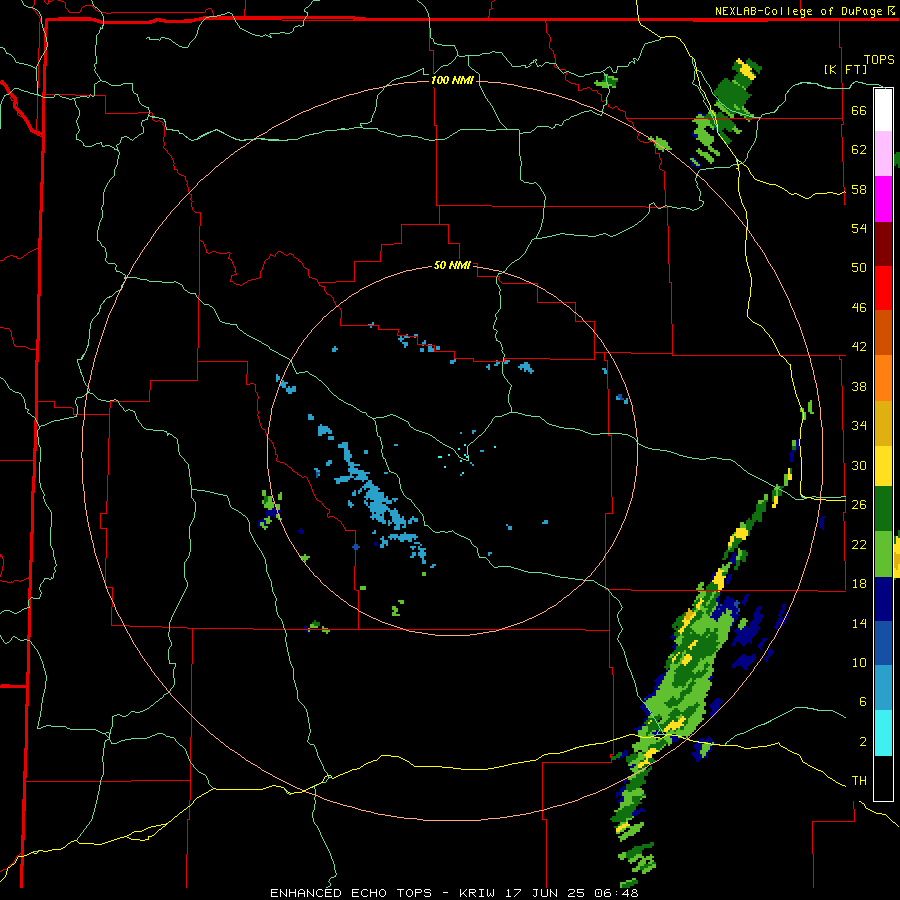The image size is (900, 900).
Task: Click the legend value 10
Action: [859, 662]
